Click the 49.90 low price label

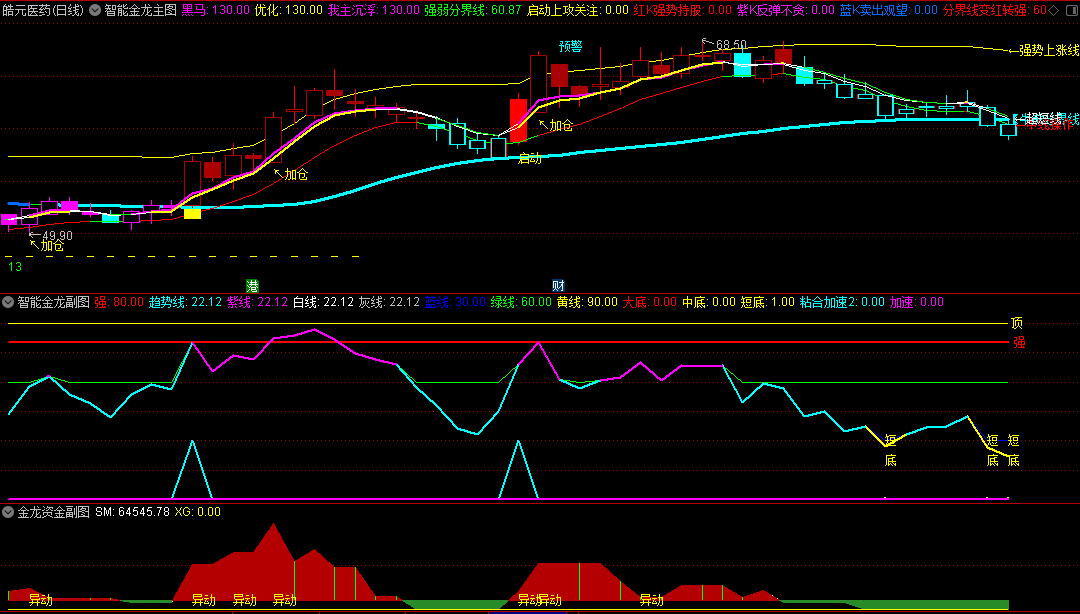coord(57,236)
